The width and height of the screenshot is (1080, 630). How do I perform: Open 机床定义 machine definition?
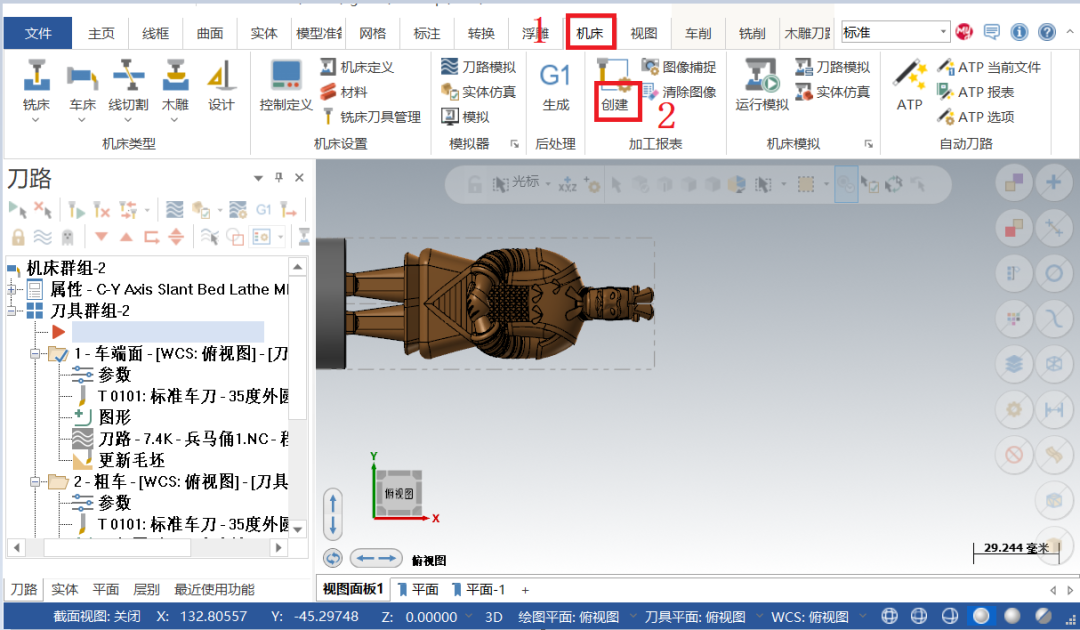click(357, 67)
